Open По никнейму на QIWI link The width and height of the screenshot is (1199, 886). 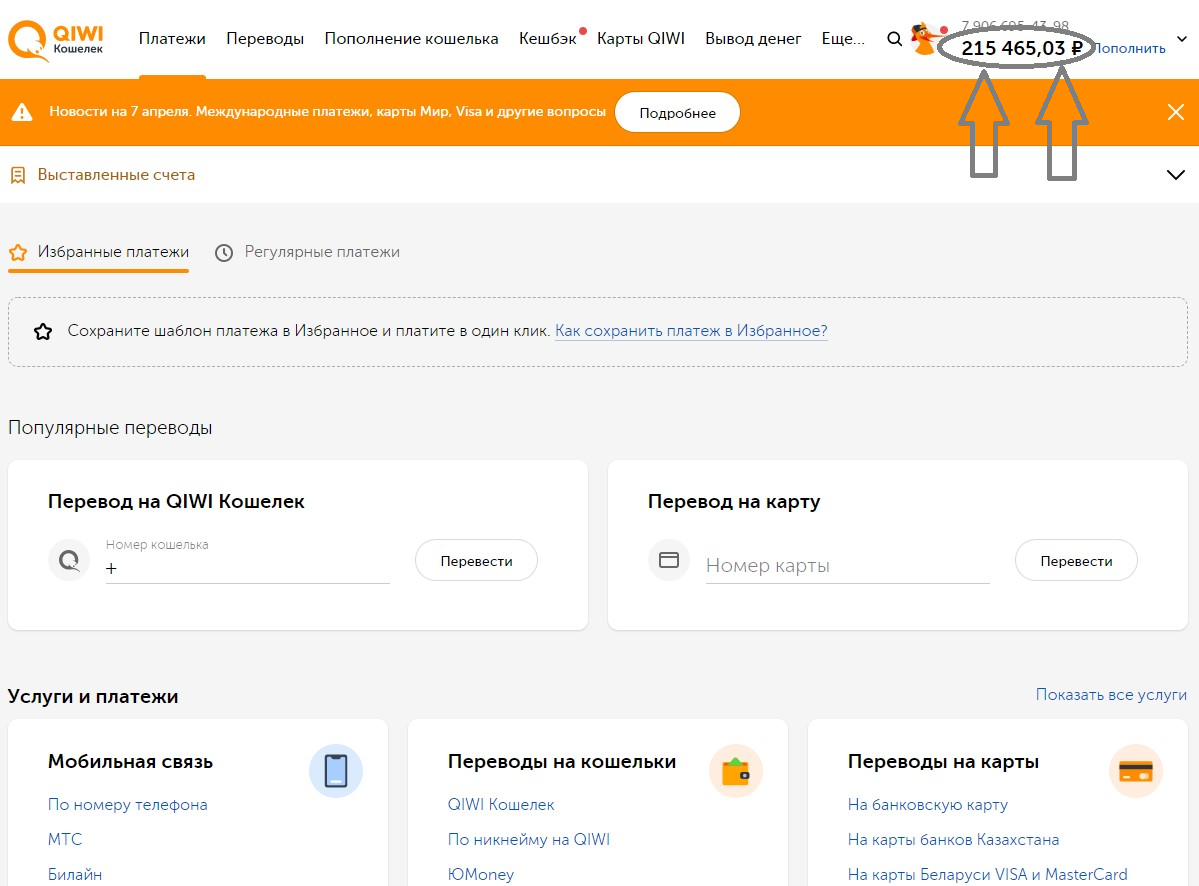529,839
